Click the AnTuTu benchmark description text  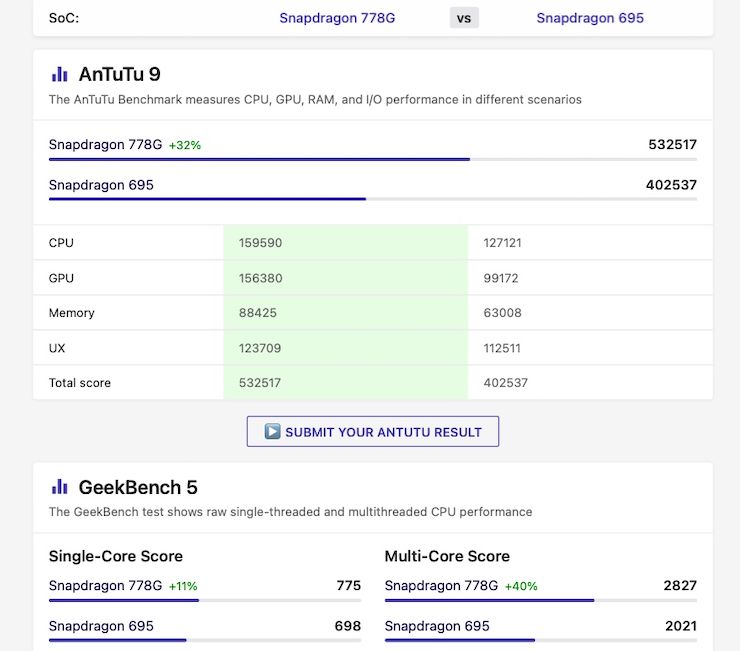pyautogui.click(x=315, y=100)
